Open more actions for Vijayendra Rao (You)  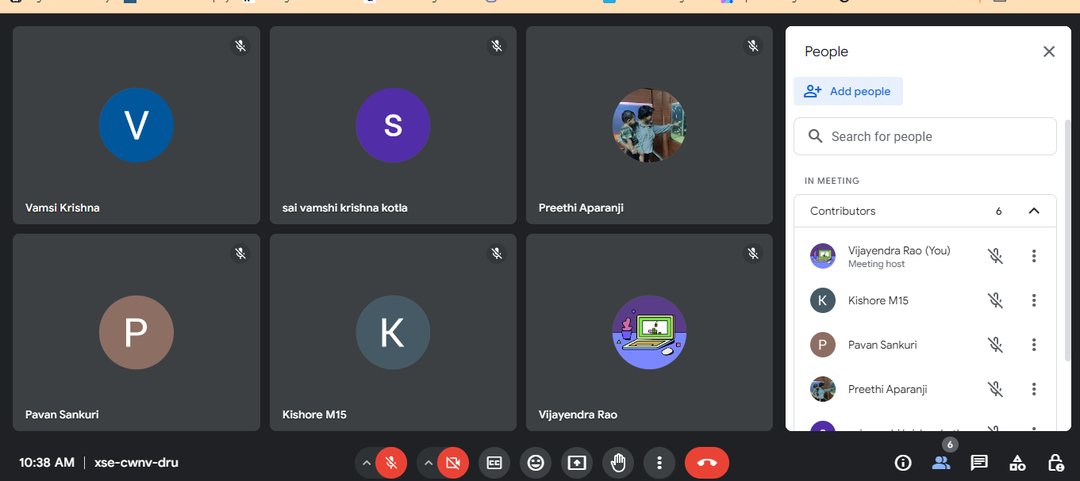(1033, 256)
